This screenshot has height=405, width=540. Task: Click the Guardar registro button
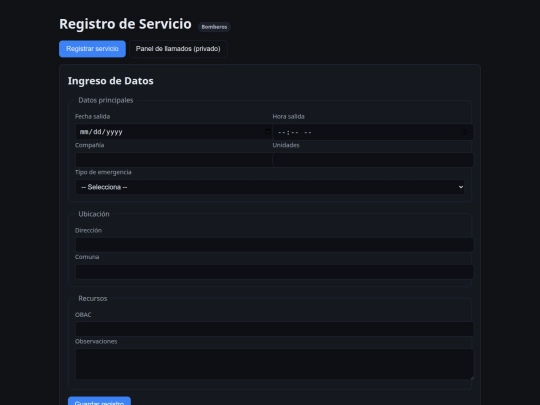(99, 402)
